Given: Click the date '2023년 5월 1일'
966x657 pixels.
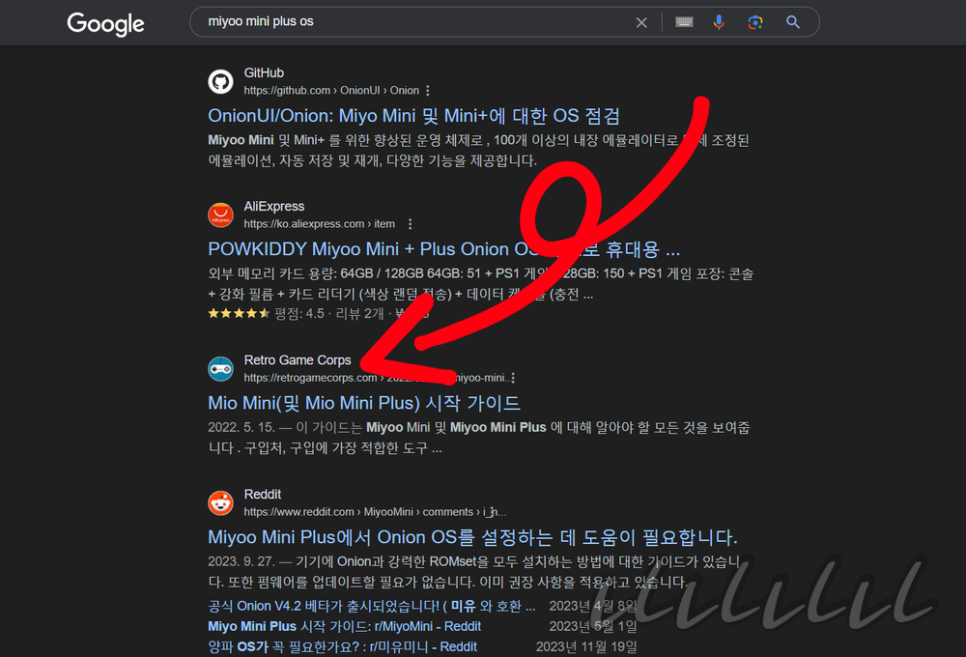Looking at the screenshot, I should [x=593, y=626].
